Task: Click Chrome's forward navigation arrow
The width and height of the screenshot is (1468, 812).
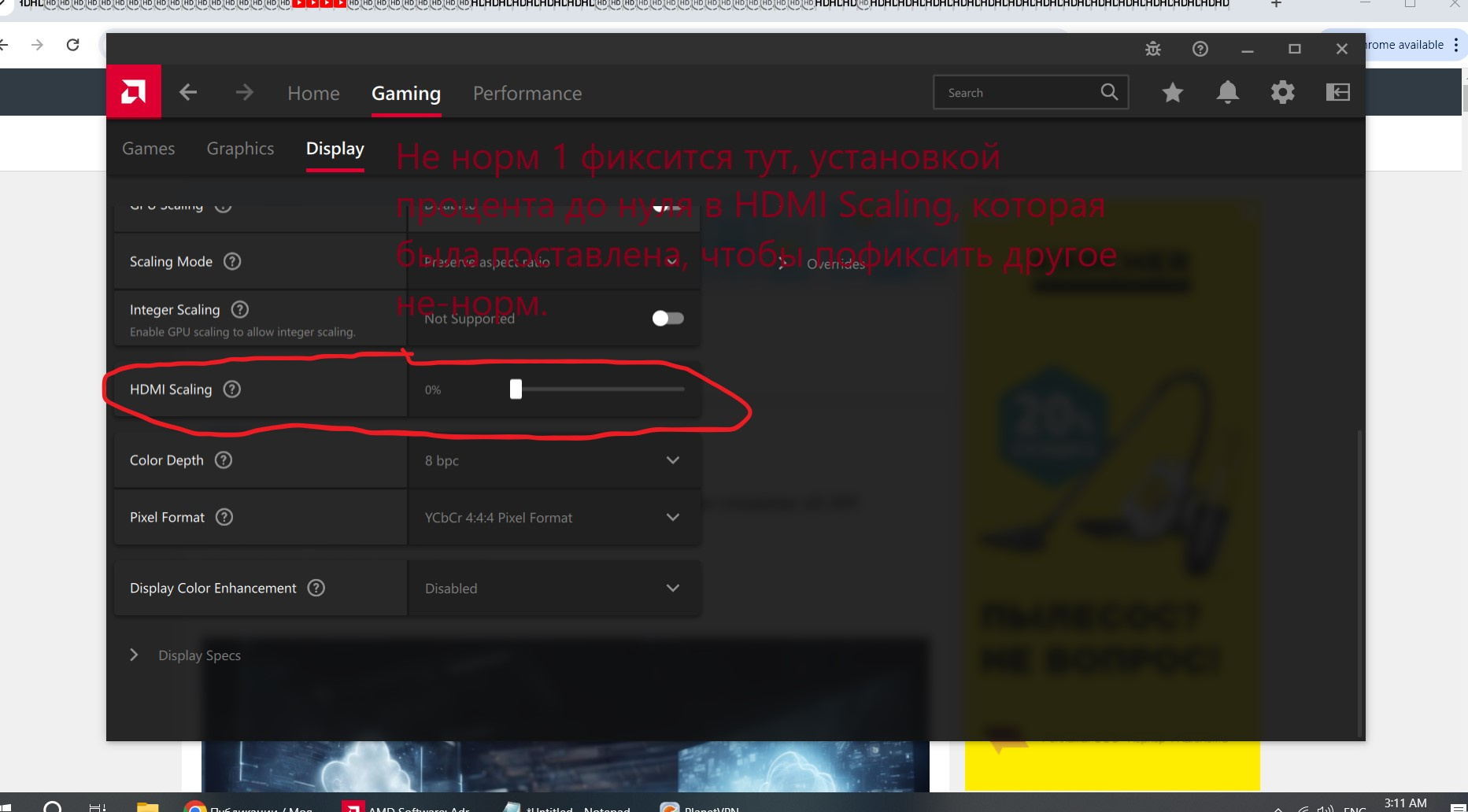Action: (x=37, y=45)
